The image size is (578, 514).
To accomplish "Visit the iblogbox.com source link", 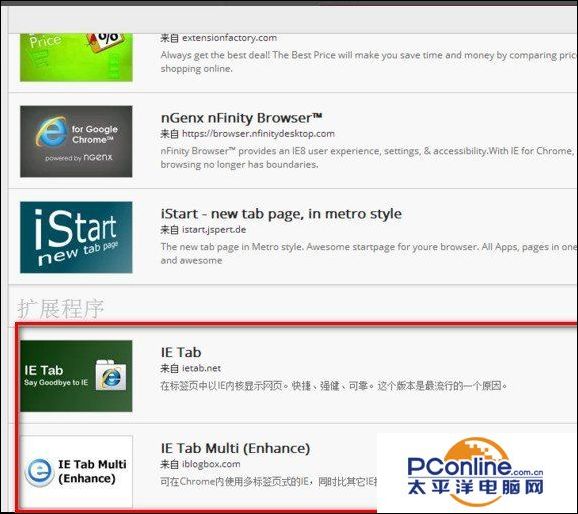I will click(211, 464).
